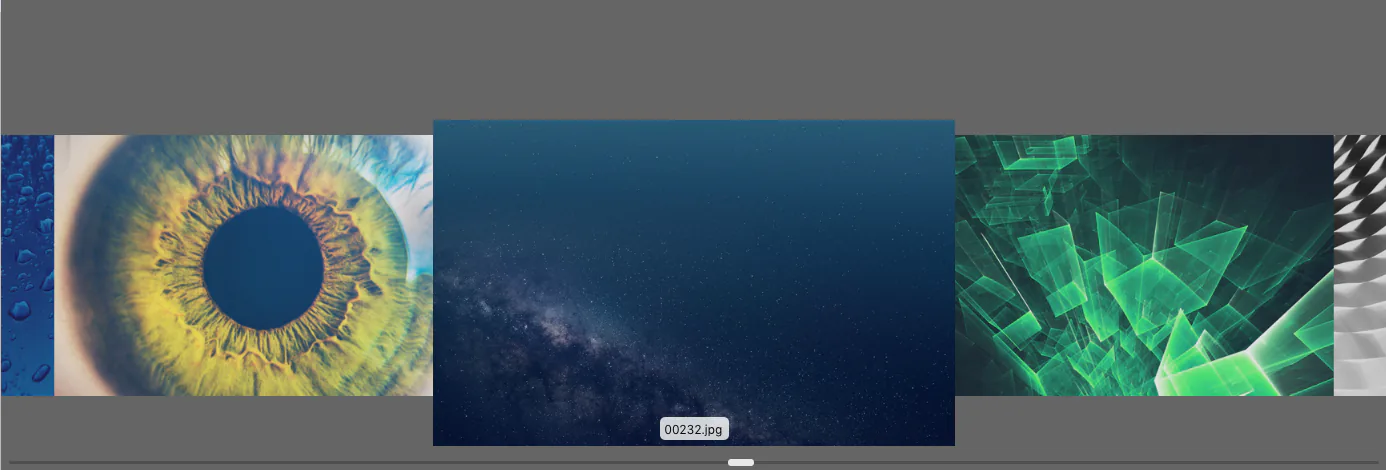The width and height of the screenshot is (1386, 470).
Task: Click the 00232.jpg filename label
Action: tap(694, 429)
